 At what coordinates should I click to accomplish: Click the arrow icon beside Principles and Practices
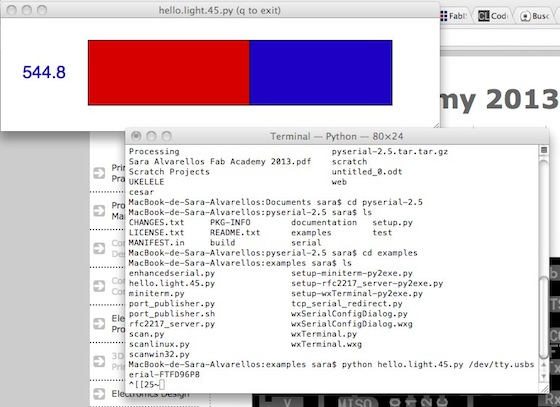point(99,173)
